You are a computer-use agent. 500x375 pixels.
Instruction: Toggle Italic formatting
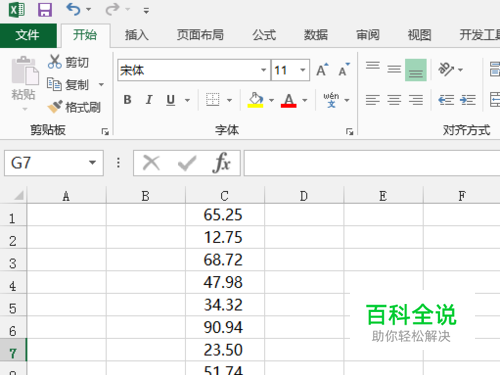pos(149,100)
